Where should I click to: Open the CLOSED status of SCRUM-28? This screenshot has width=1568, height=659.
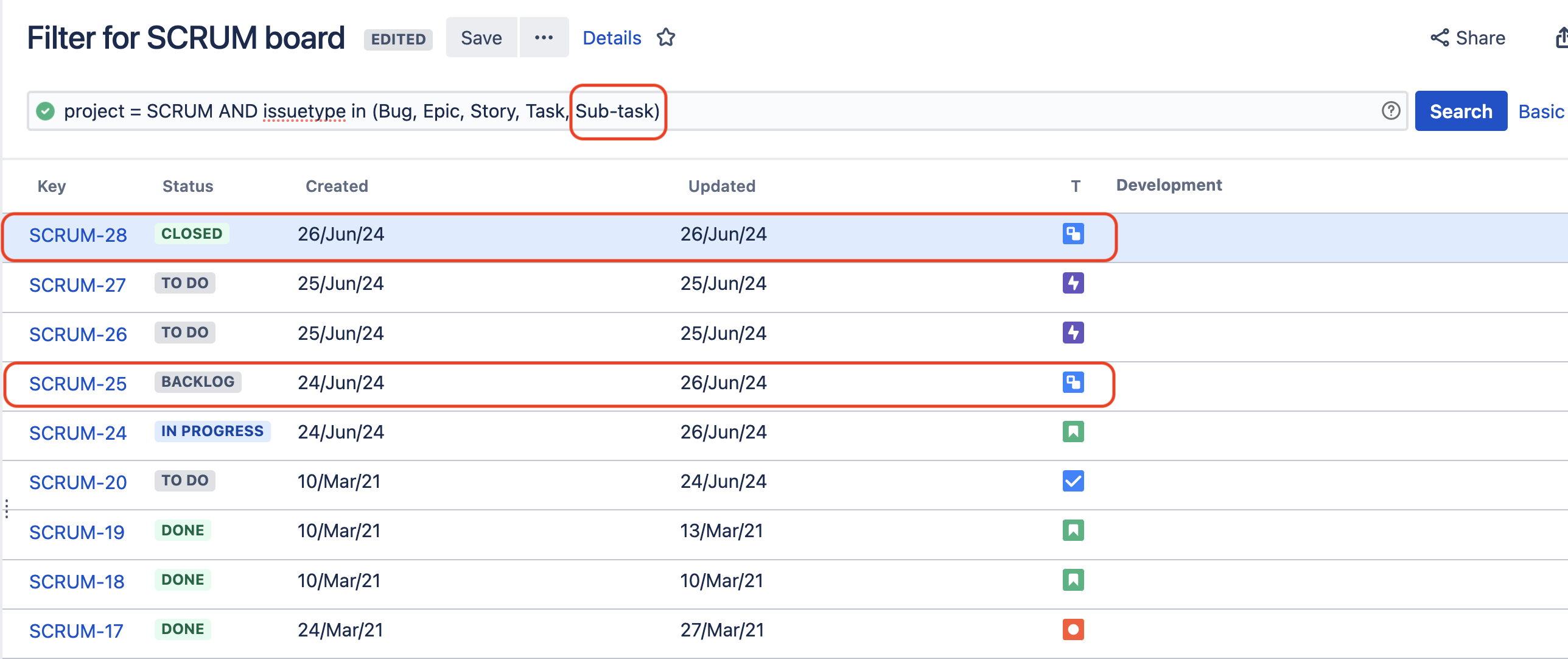[191, 234]
